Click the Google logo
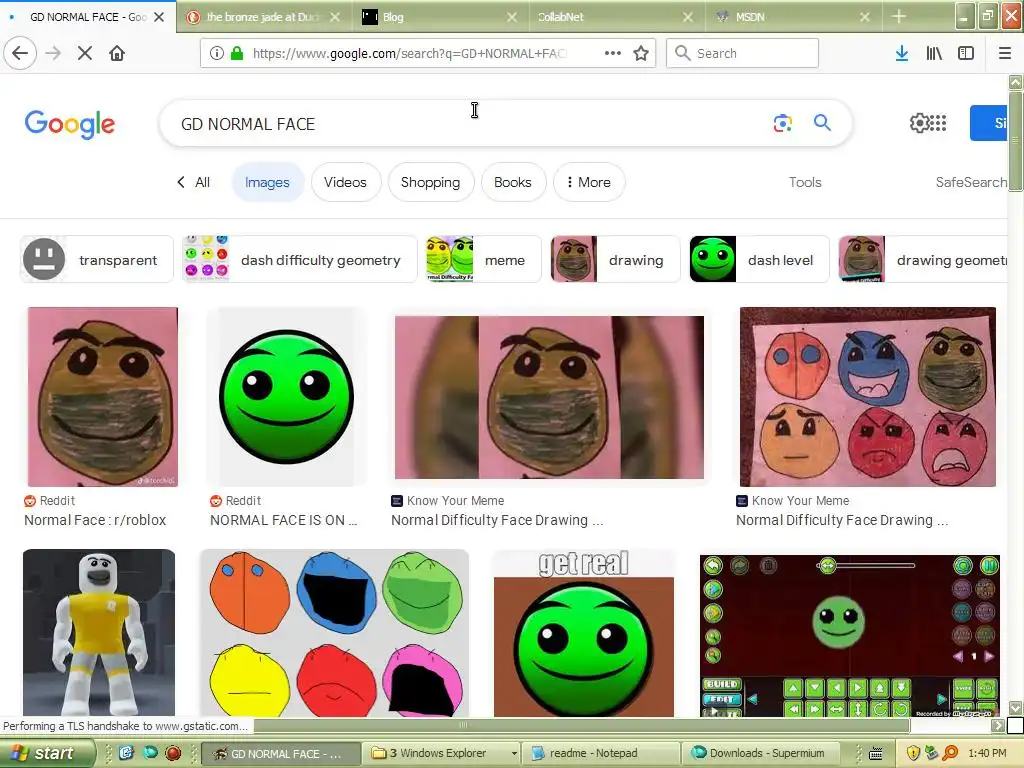Screen dimensions: 1024x768 [70, 124]
